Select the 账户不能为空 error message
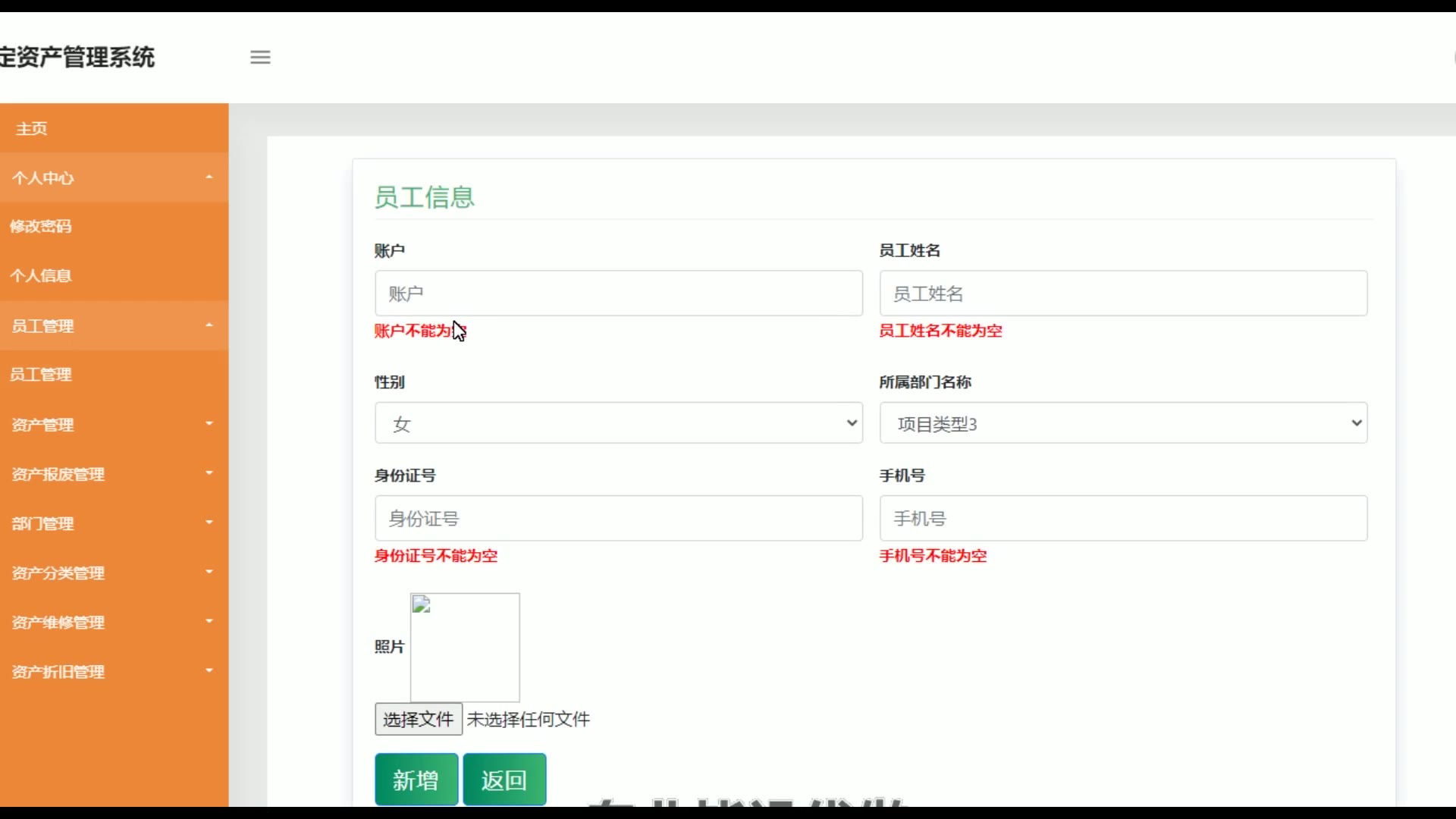 (421, 331)
